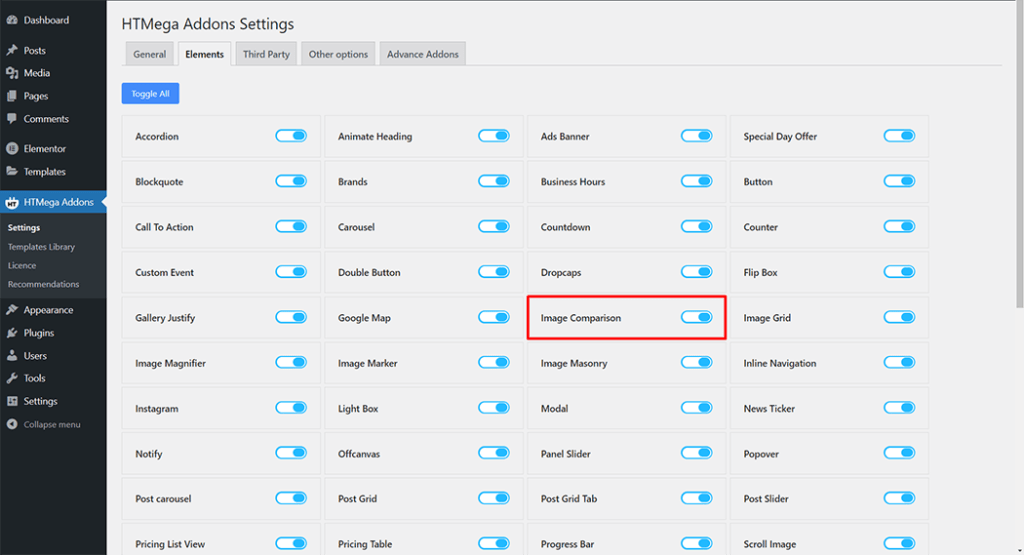Image resolution: width=1024 pixels, height=555 pixels.
Task: Toggle the Flip Box switch
Action: point(899,272)
